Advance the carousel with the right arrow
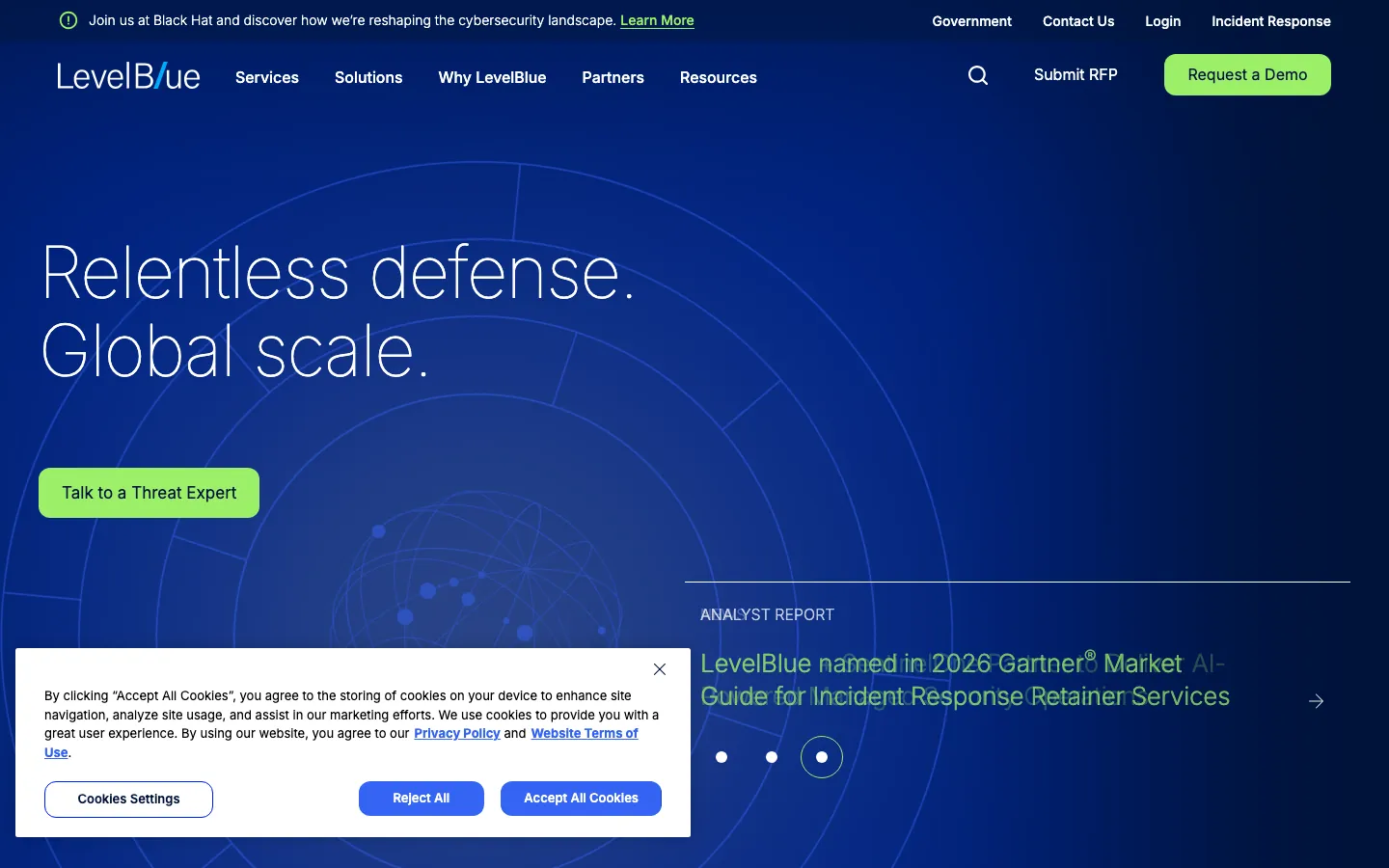Viewport: 1389px width, 868px height. [x=1316, y=701]
